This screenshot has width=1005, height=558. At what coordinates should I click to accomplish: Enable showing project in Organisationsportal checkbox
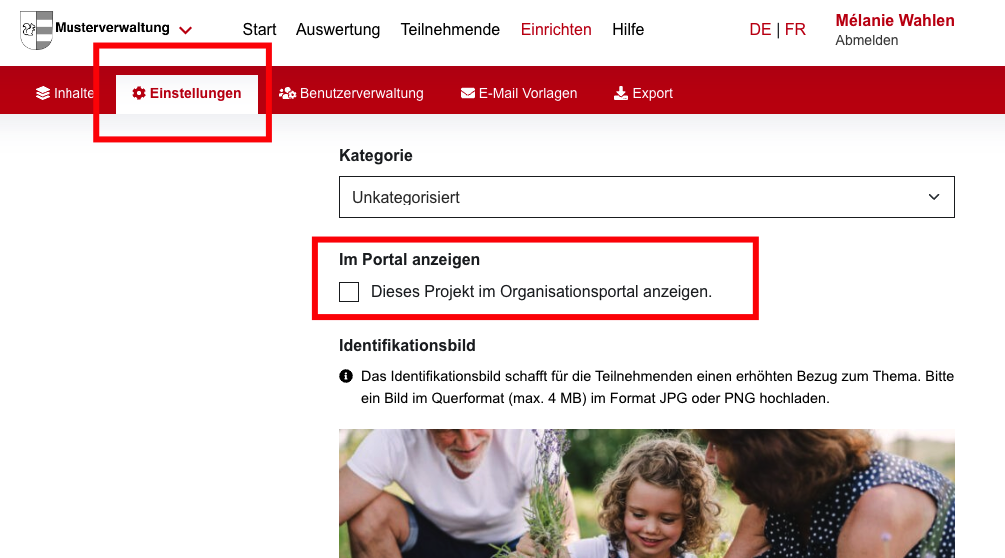(349, 291)
